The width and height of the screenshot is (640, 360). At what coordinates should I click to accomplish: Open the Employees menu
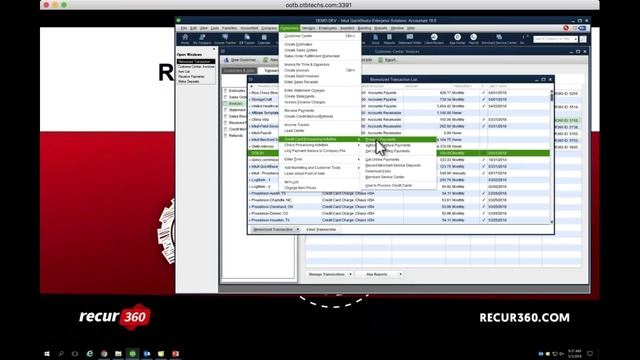[328, 28]
